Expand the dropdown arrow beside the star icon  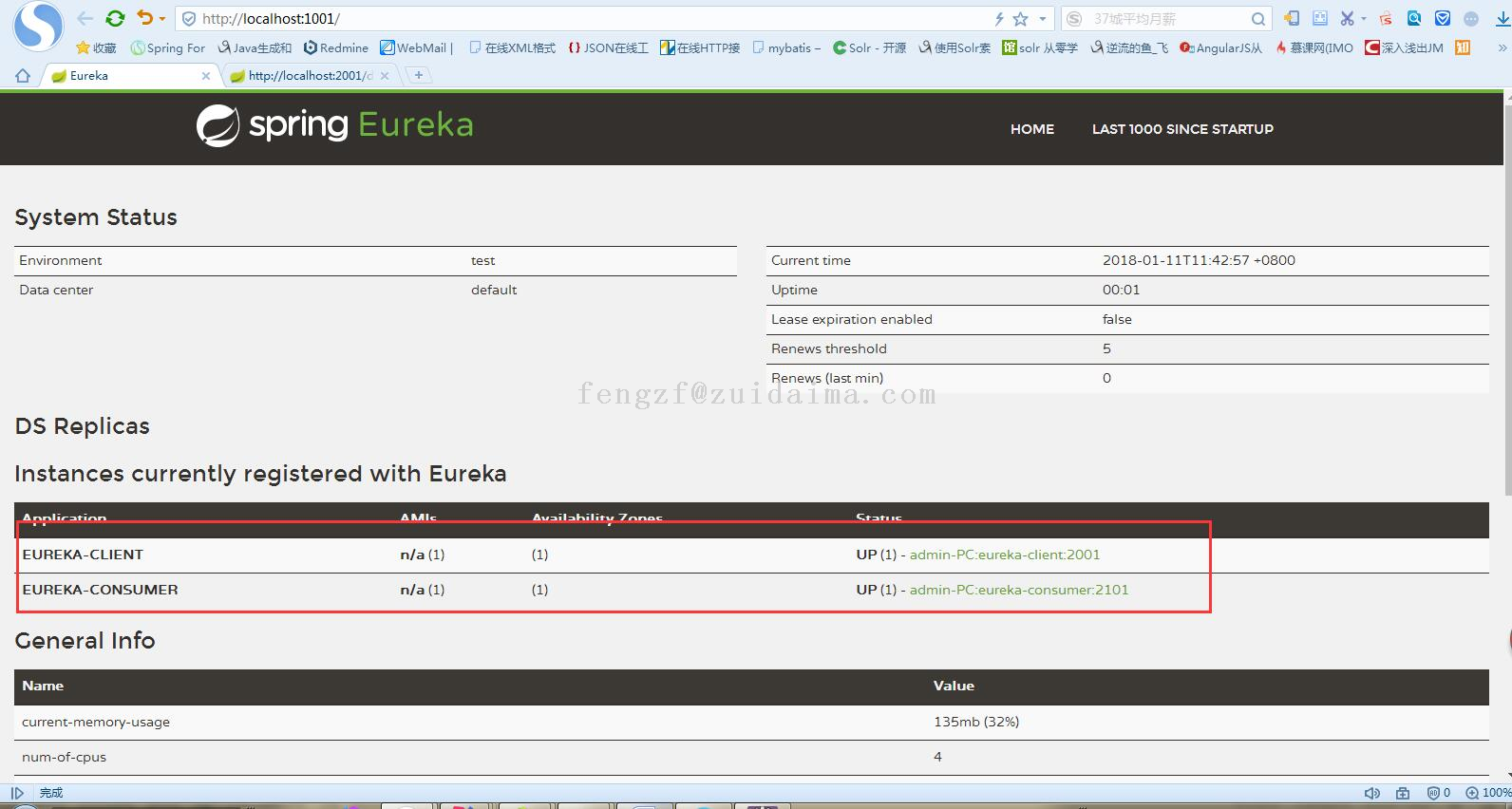pyautogui.click(x=1043, y=19)
